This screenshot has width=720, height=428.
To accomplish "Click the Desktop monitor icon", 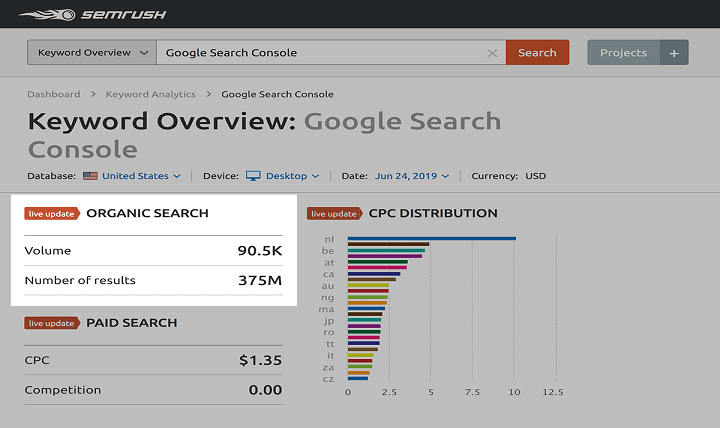I will pyautogui.click(x=253, y=176).
